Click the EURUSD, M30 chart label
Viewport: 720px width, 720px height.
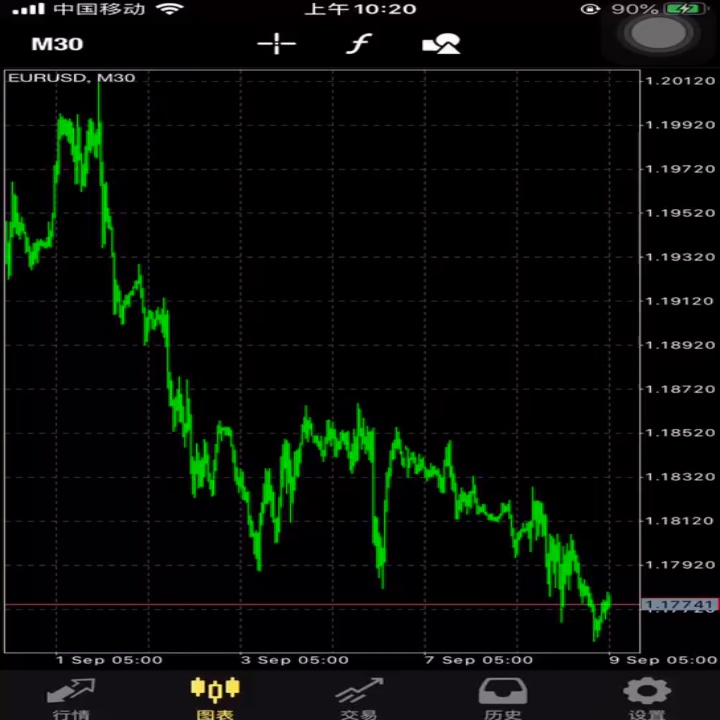click(x=72, y=78)
